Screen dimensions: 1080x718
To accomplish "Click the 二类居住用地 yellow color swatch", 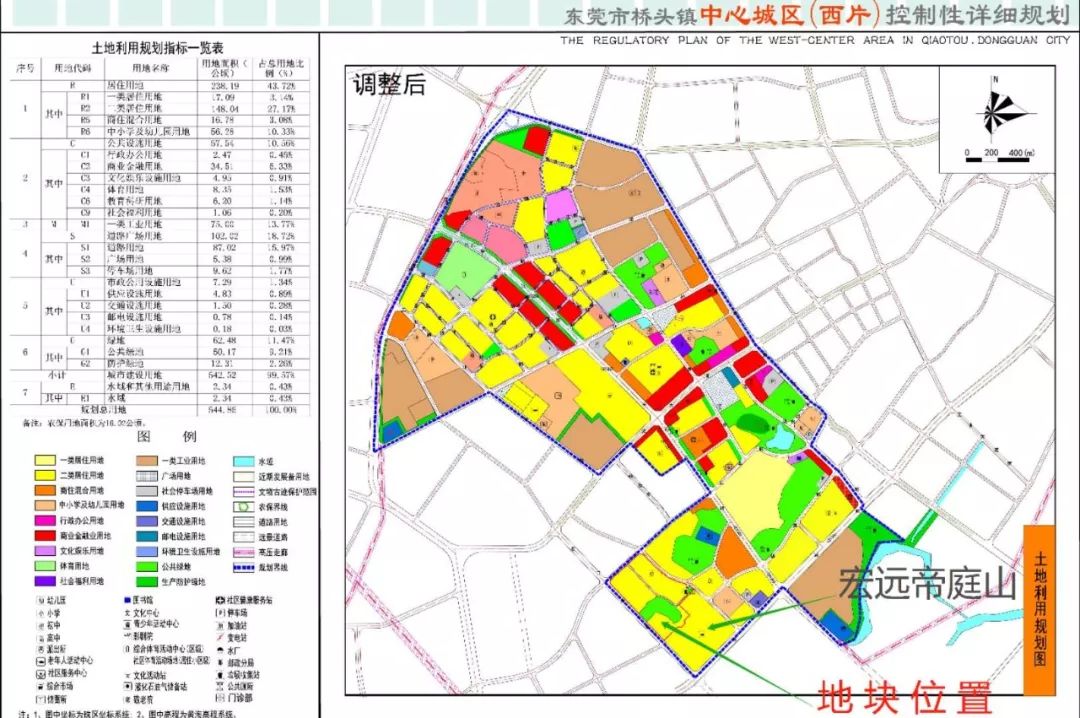I will 44,474.
